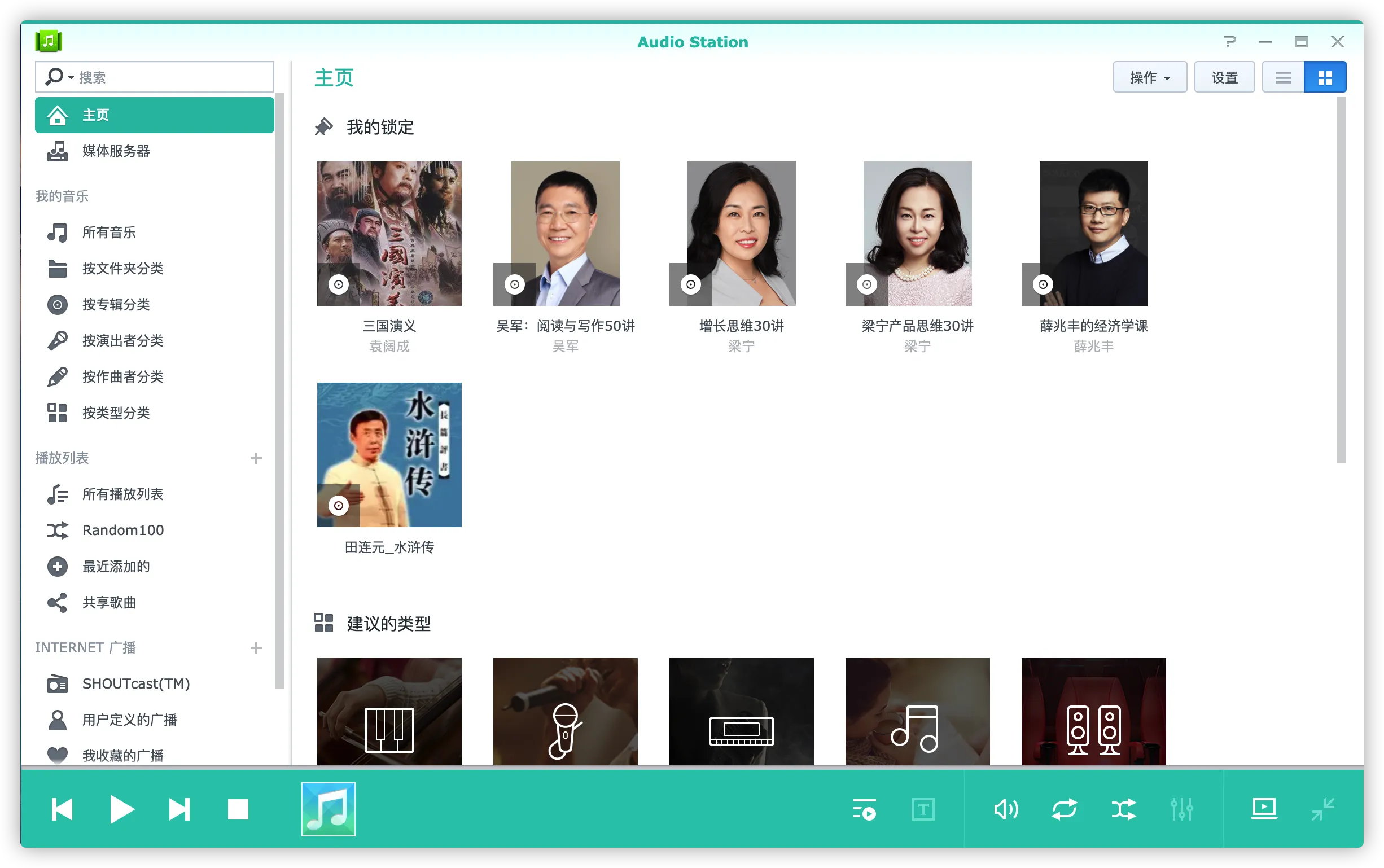
Task: Open 所有音乐 in the sidebar
Action: pos(155,233)
